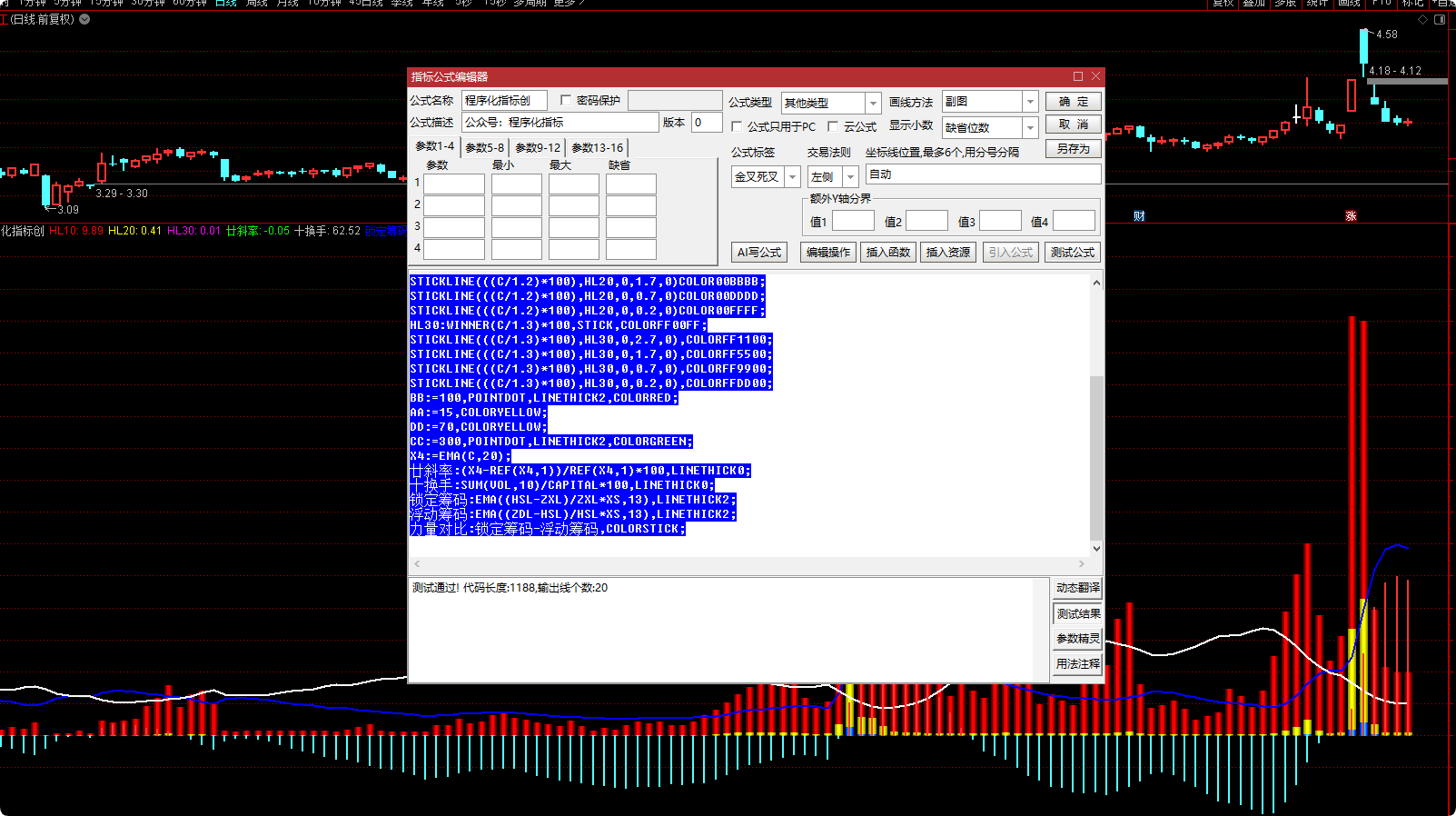Click the 公式名称 input field
The image size is (1456, 816).
[504, 101]
